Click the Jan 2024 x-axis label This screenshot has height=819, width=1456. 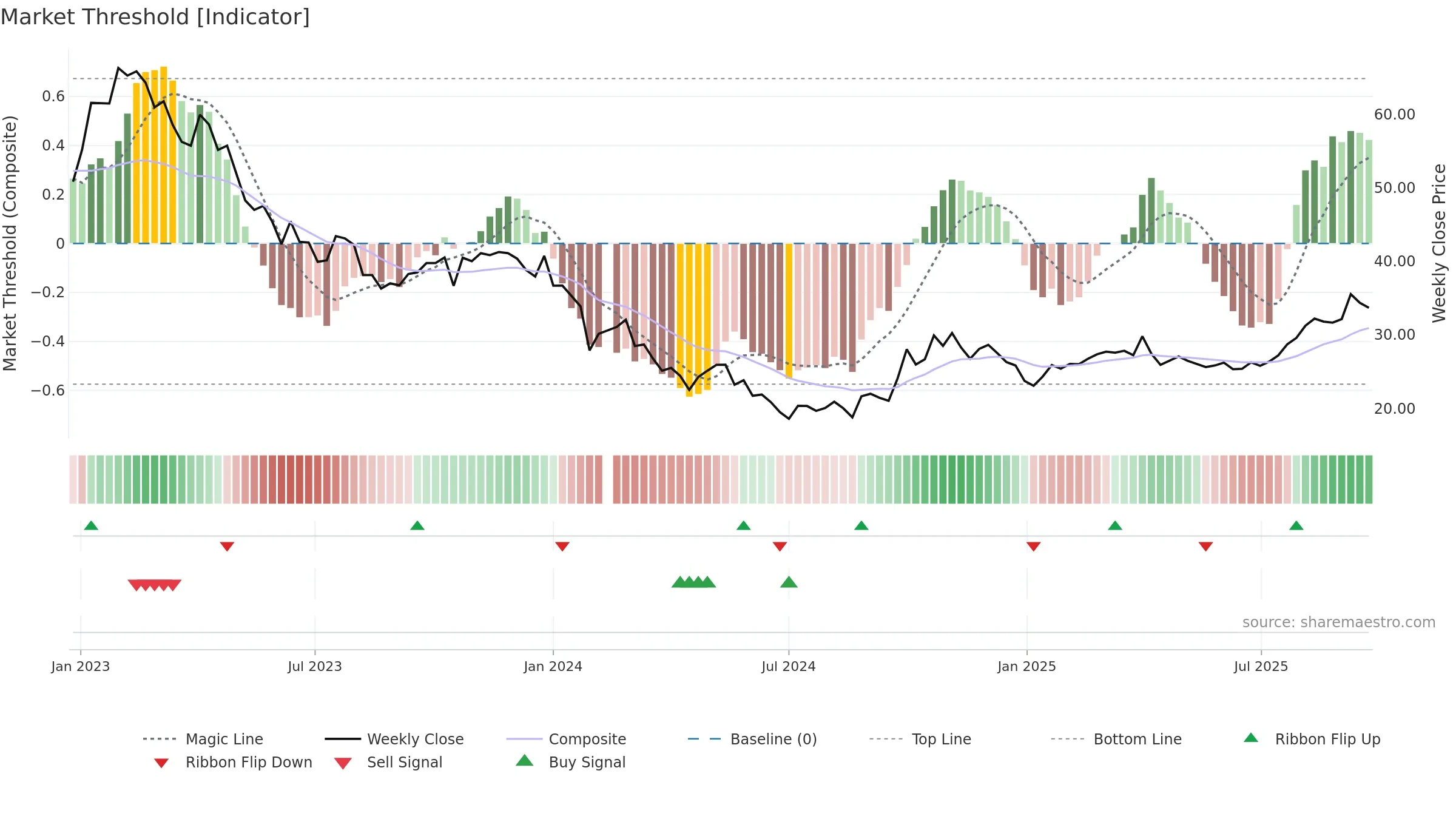coord(553,667)
